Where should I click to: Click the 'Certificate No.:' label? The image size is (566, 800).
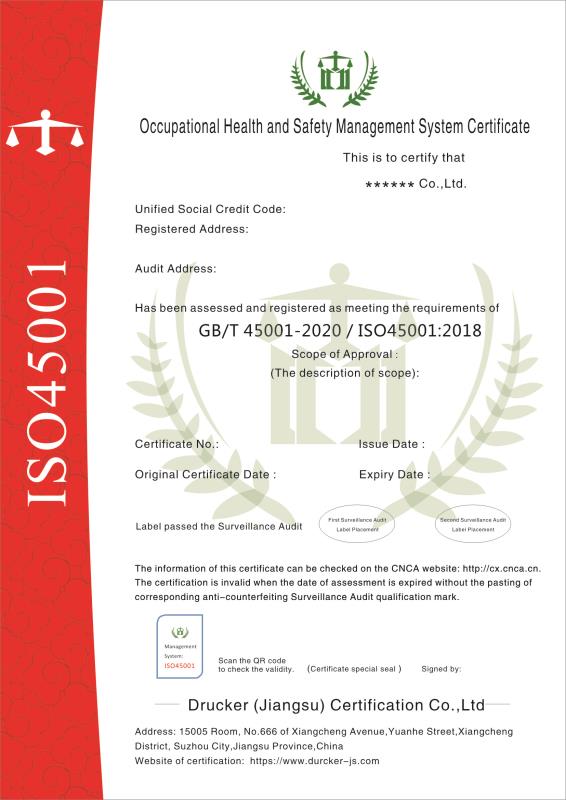(177, 444)
